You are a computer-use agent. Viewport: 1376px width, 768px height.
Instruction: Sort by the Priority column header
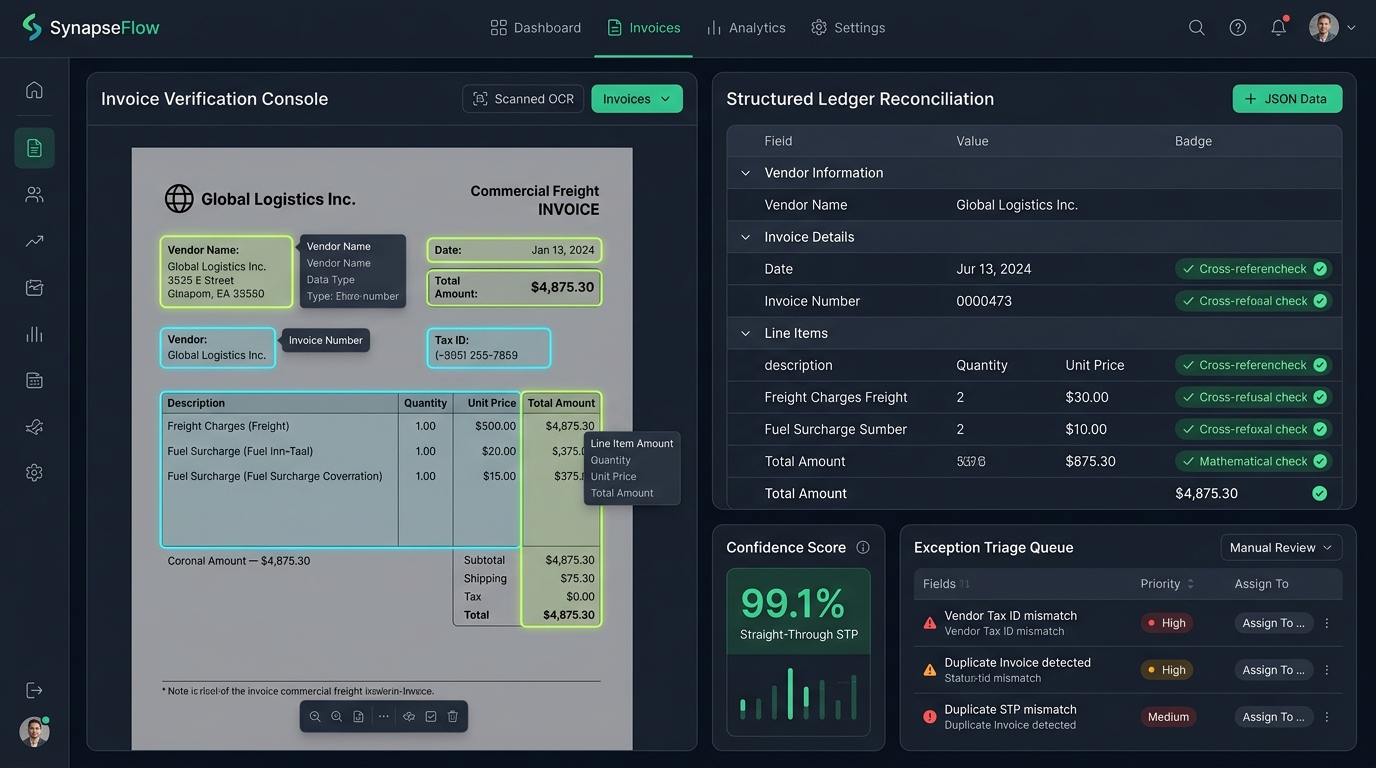pyautogui.click(x=1167, y=584)
